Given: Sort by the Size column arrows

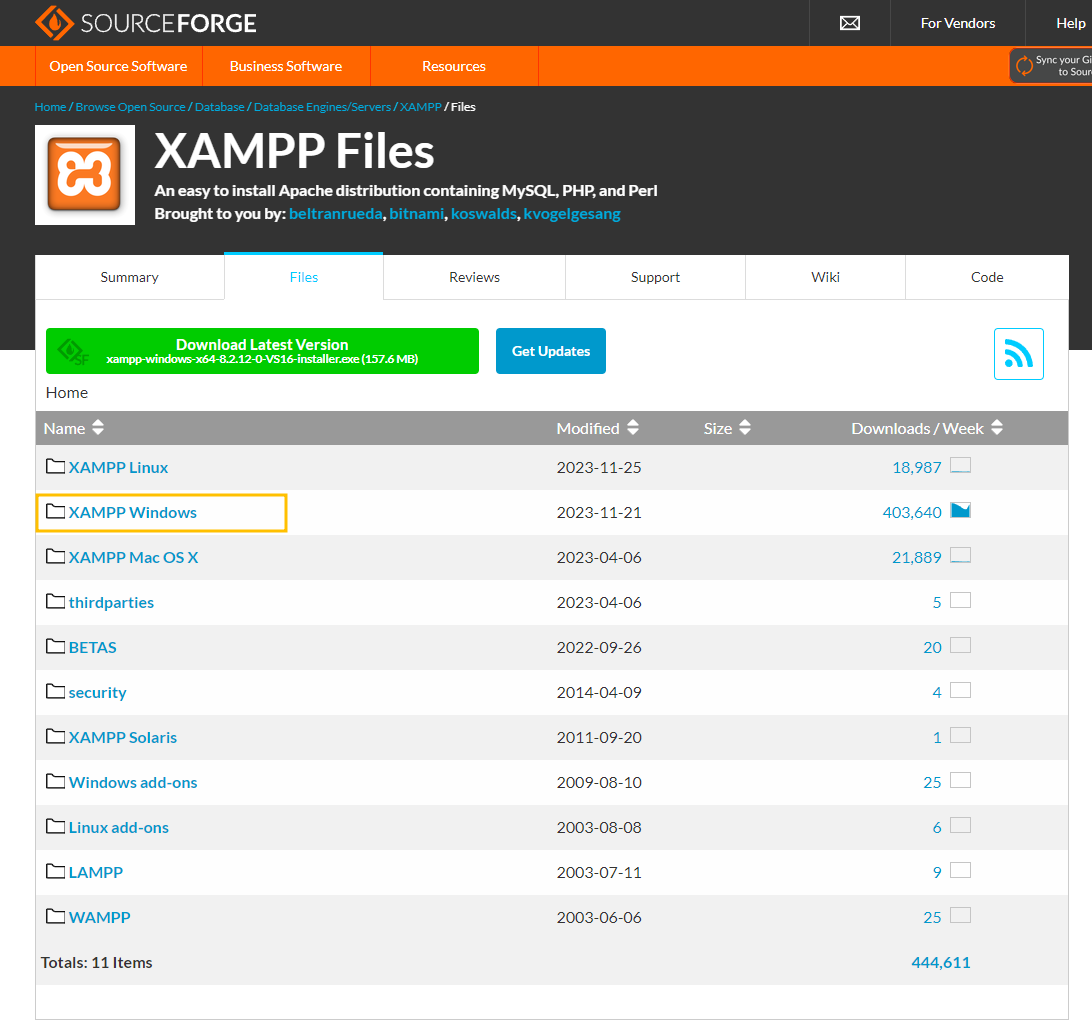Looking at the screenshot, I should 747,427.
